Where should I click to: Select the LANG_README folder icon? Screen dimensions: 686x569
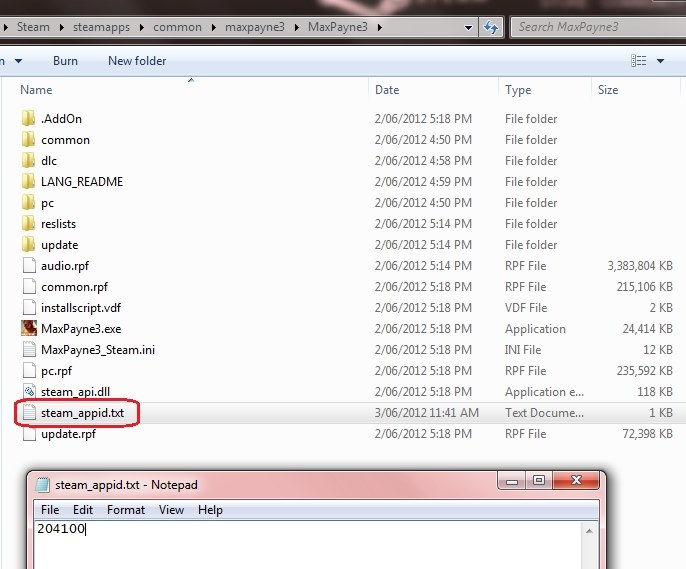coord(28,182)
